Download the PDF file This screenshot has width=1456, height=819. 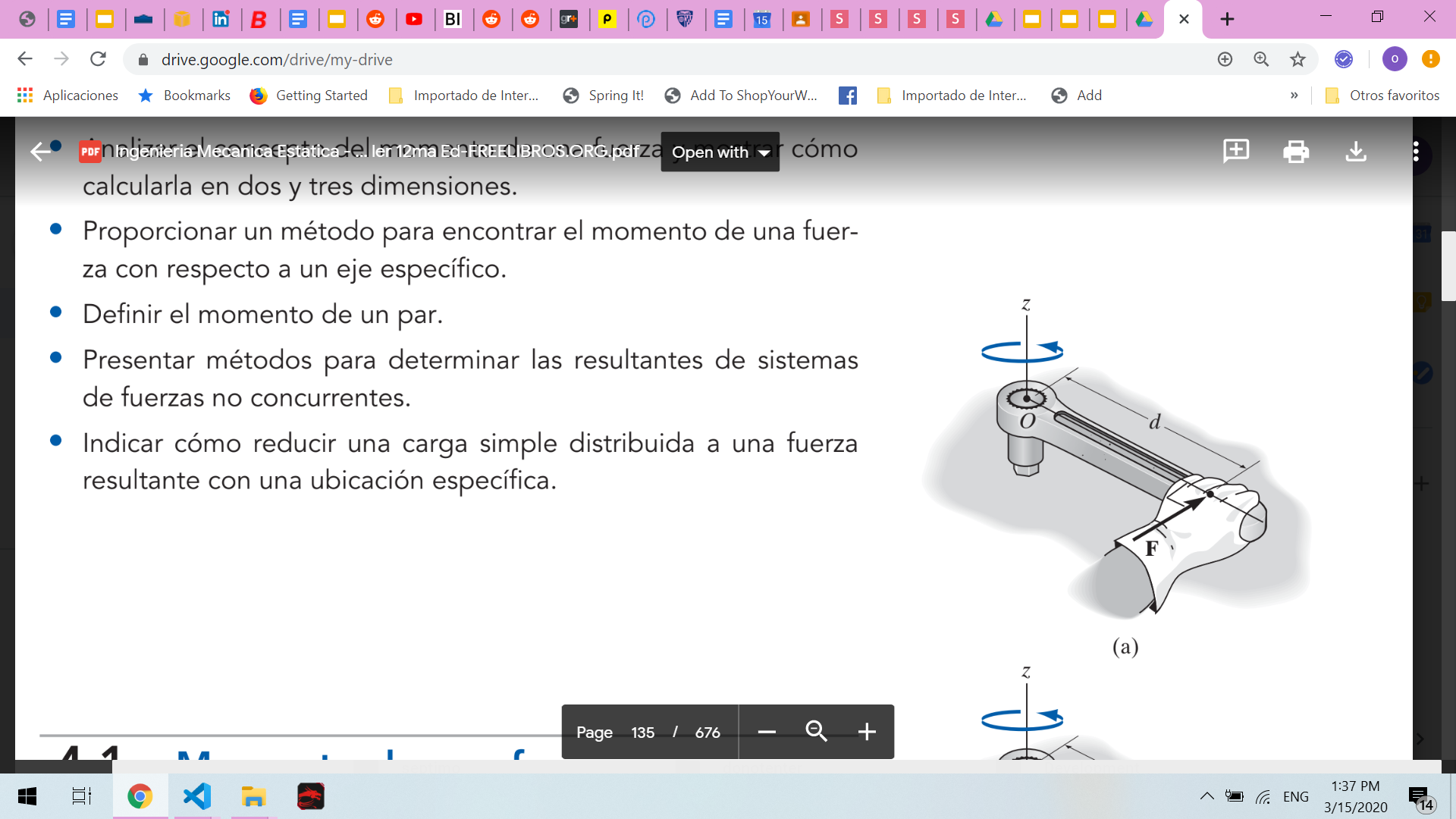[x=1356, y=152]
